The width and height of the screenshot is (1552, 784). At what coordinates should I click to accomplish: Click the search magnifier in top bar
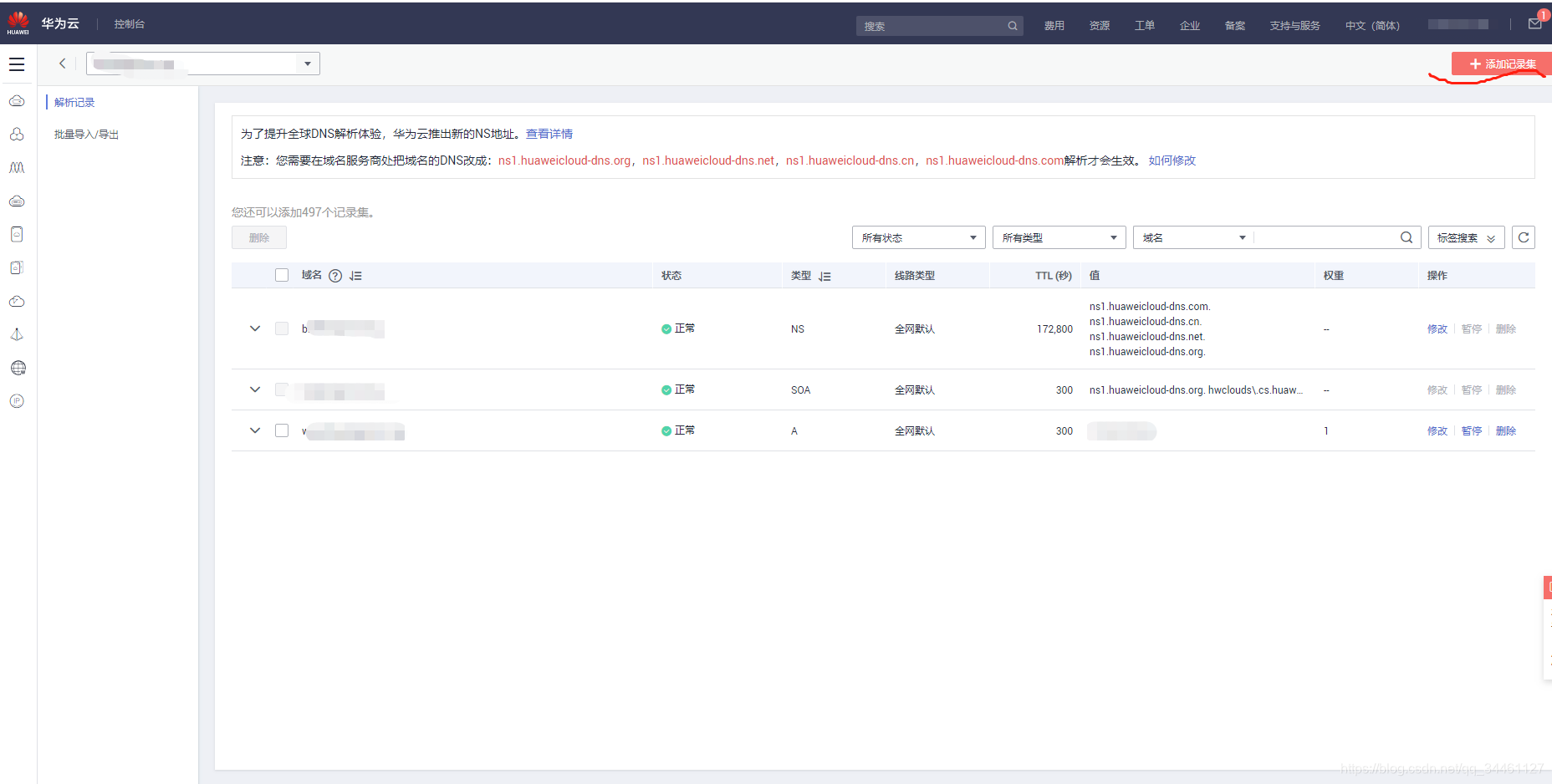tap(1013, 26)
